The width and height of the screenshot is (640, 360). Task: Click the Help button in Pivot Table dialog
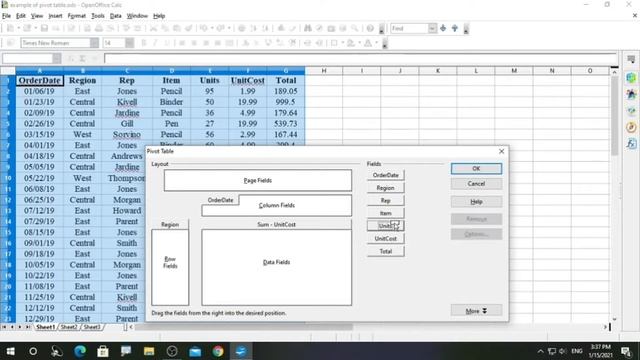tap(476, 202)
